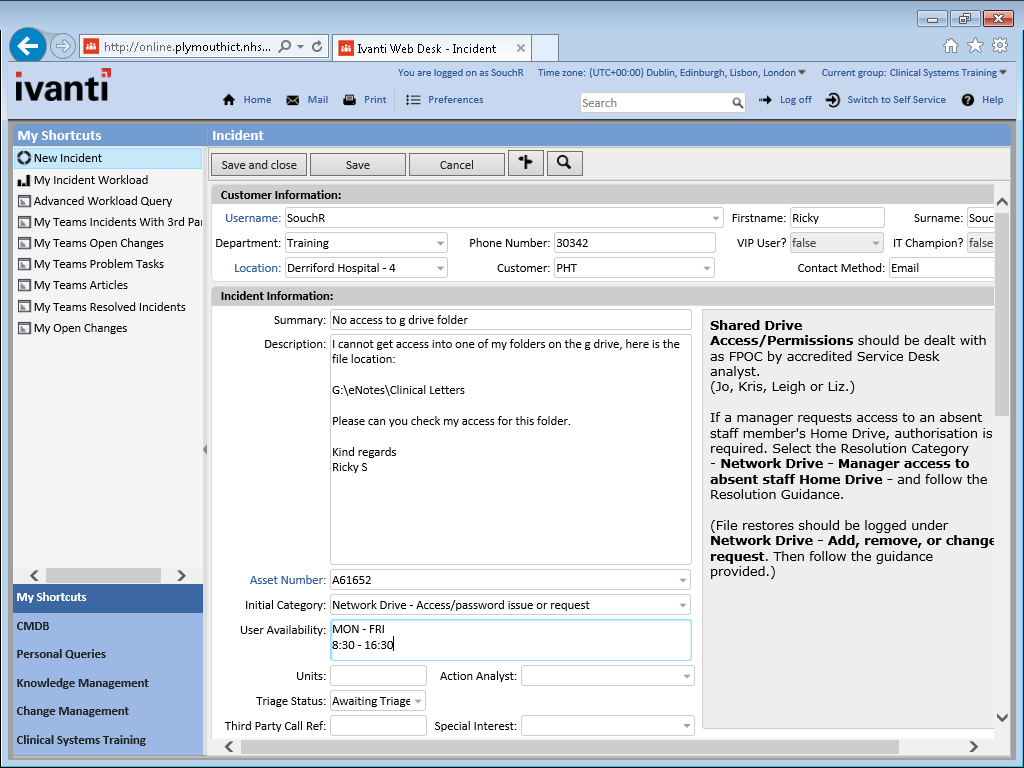Open the Location dropdown list
The width and height of the screenshot is (1024, 768).
coord(440,268)
